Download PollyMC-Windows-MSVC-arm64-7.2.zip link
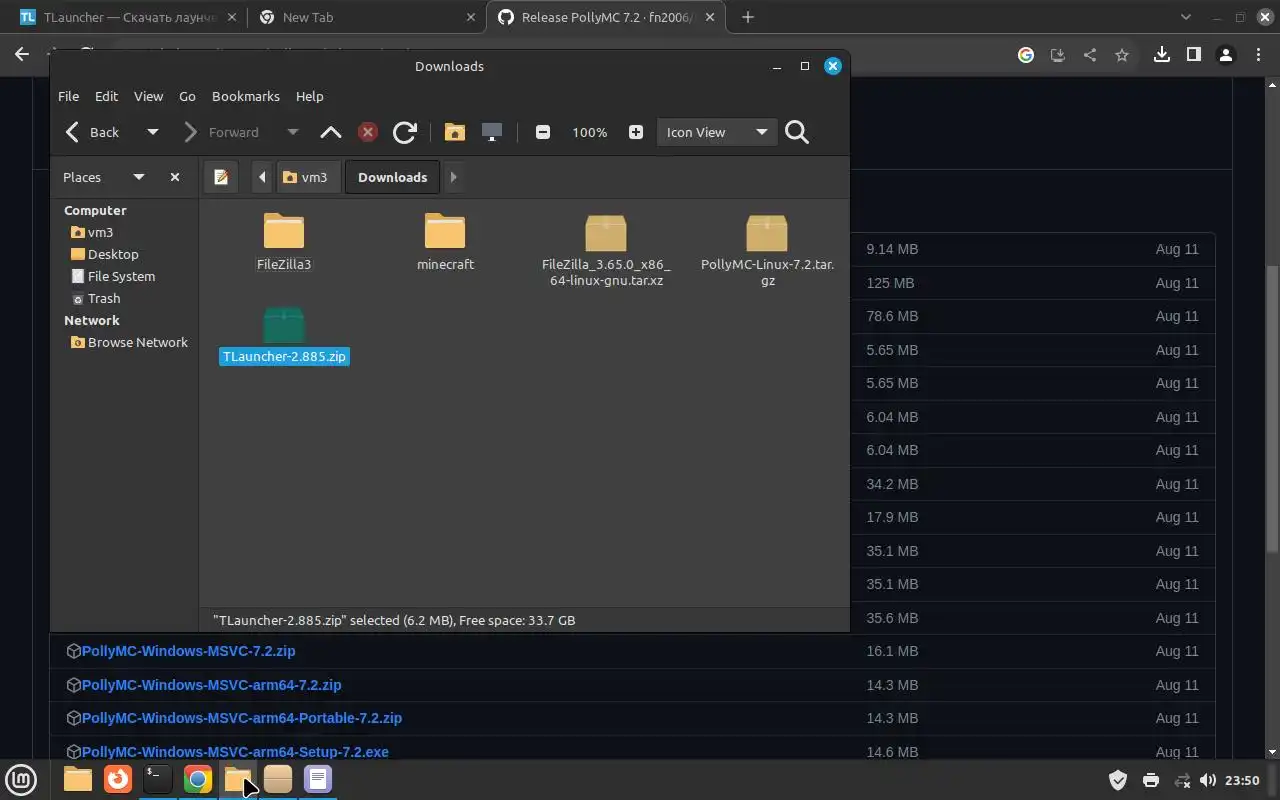 point(211,685)
